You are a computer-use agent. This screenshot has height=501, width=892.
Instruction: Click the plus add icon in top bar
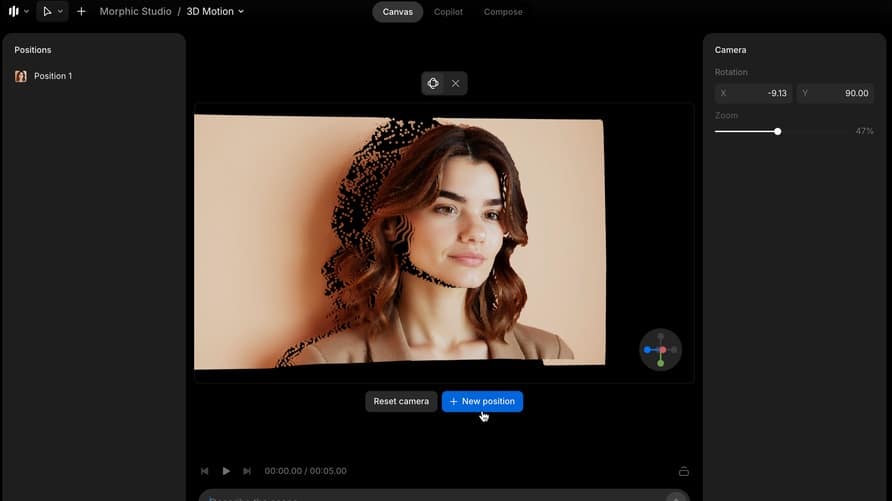pyautogui.click(x=81, y=11)
